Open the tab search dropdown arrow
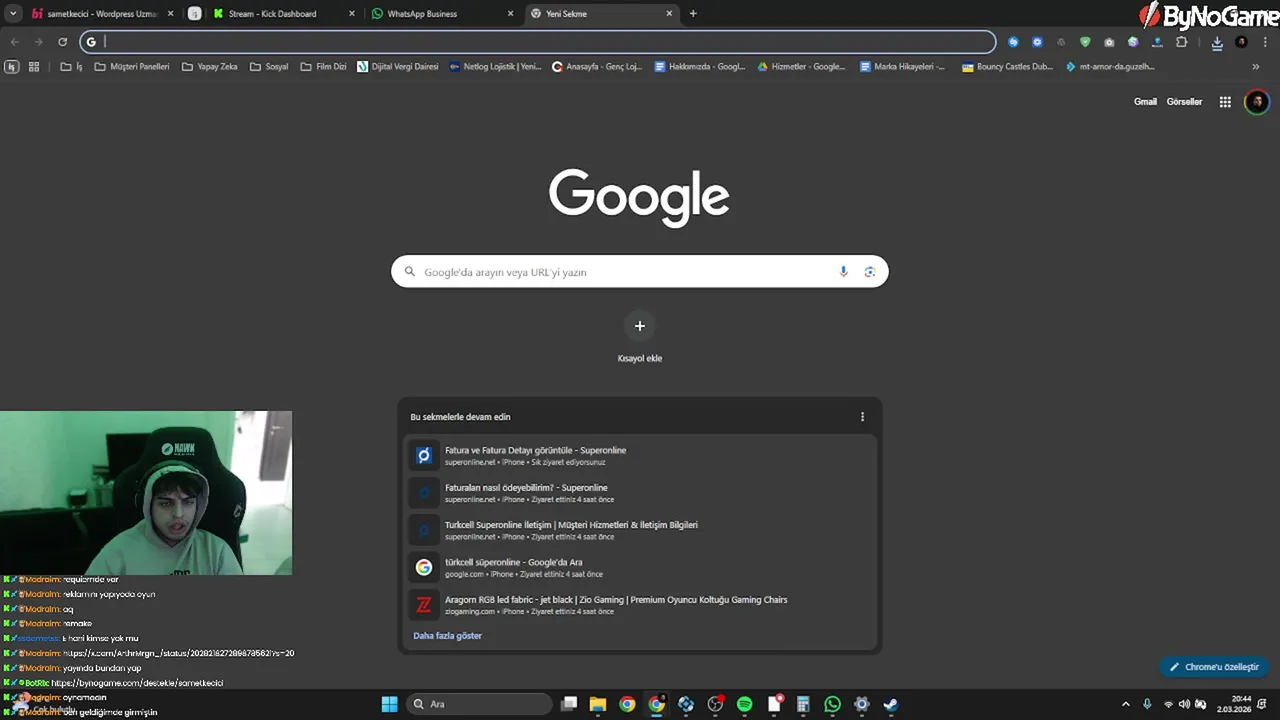1280x720 pixels. point(13,14)
